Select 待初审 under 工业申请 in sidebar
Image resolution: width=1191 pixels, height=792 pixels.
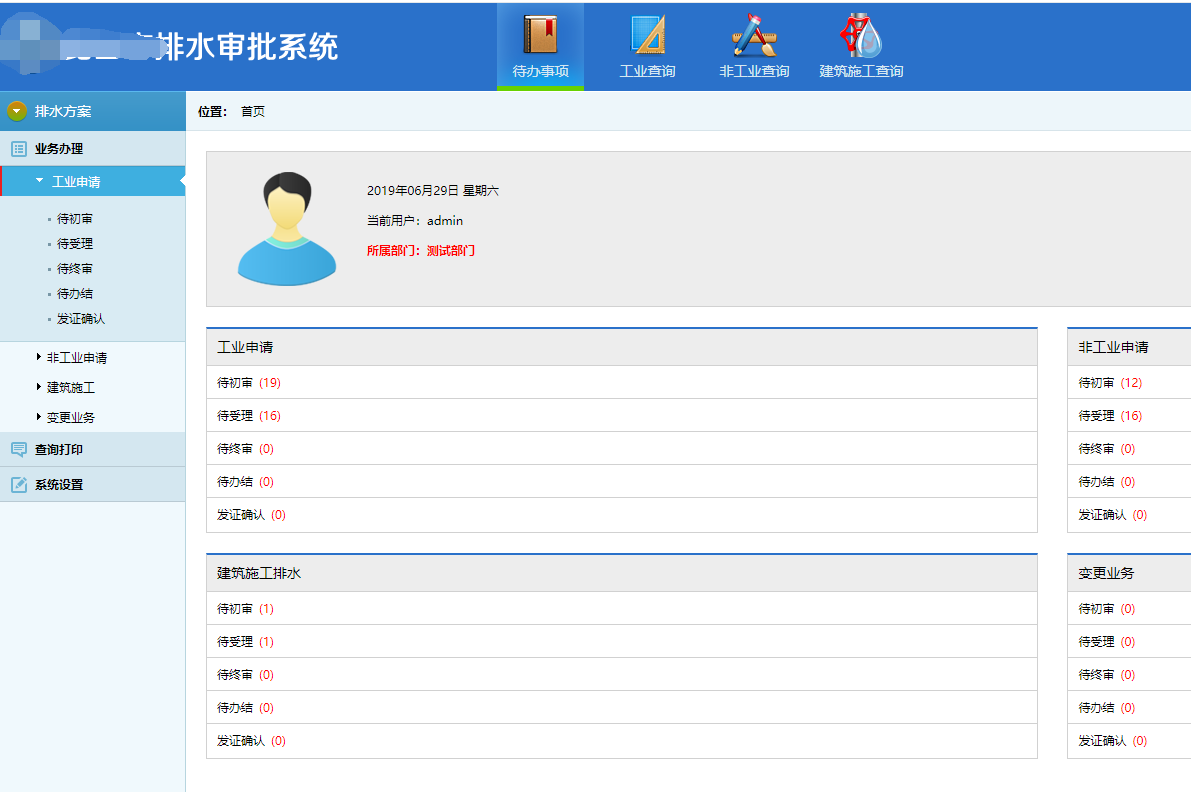click(75, 219)
